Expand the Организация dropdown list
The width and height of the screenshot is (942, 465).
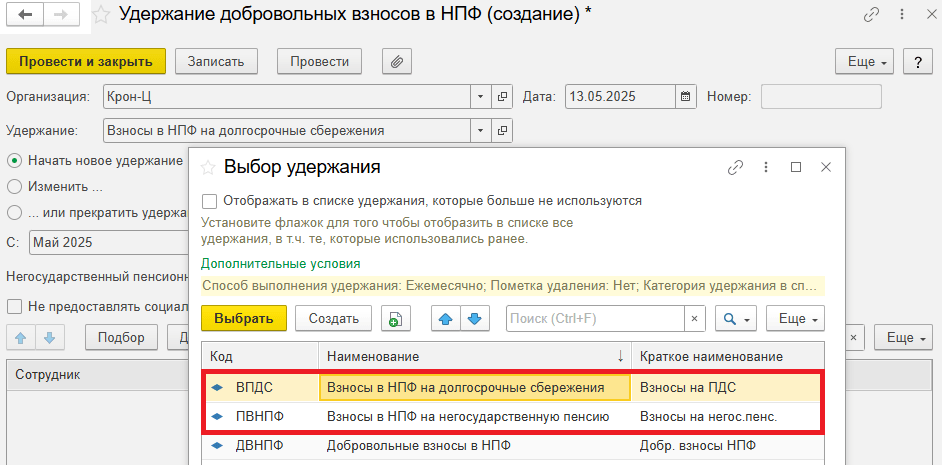click(x=480, y=97)
